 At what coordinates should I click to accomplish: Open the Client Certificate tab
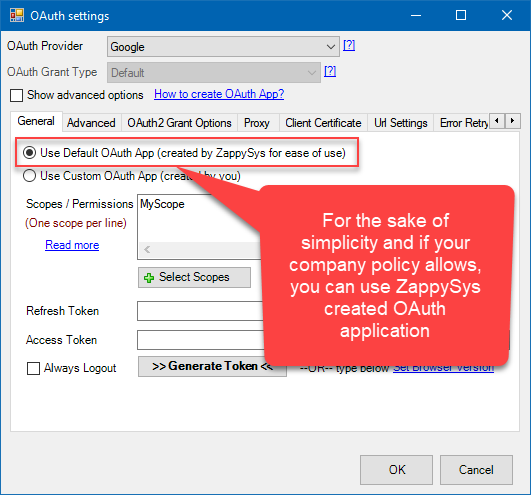pyautogui.click(x=323, y=123)
